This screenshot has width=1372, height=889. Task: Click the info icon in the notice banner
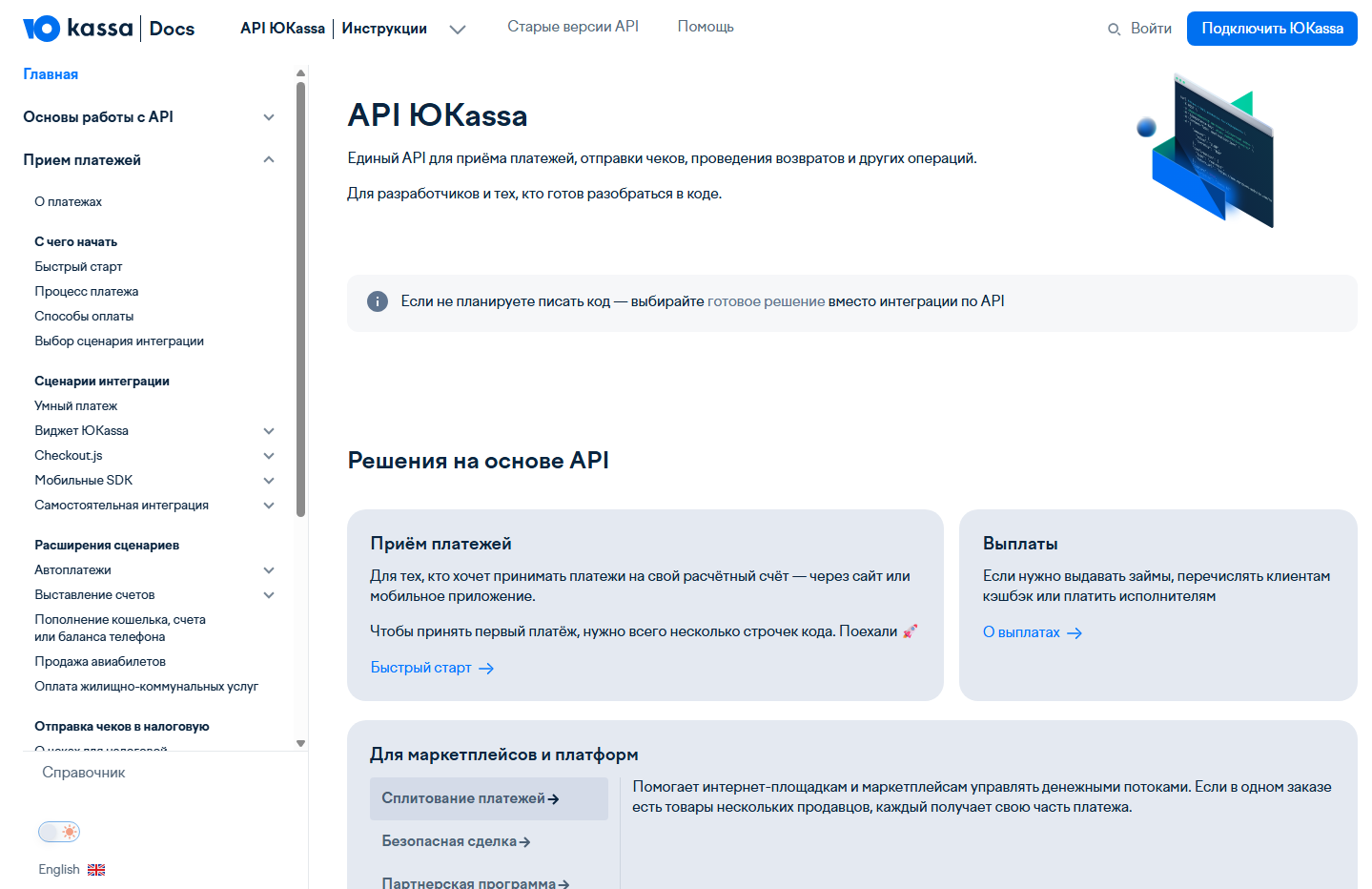pos(378,301)
